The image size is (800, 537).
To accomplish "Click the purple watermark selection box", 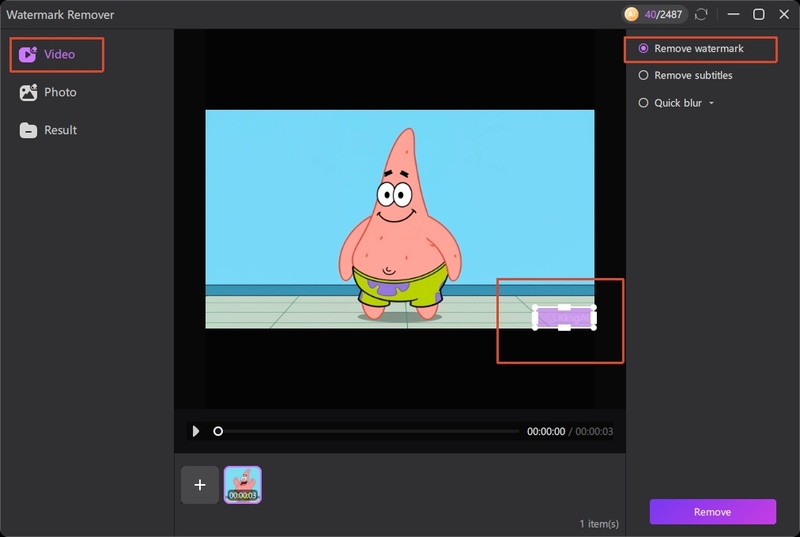I will (564, 318).
